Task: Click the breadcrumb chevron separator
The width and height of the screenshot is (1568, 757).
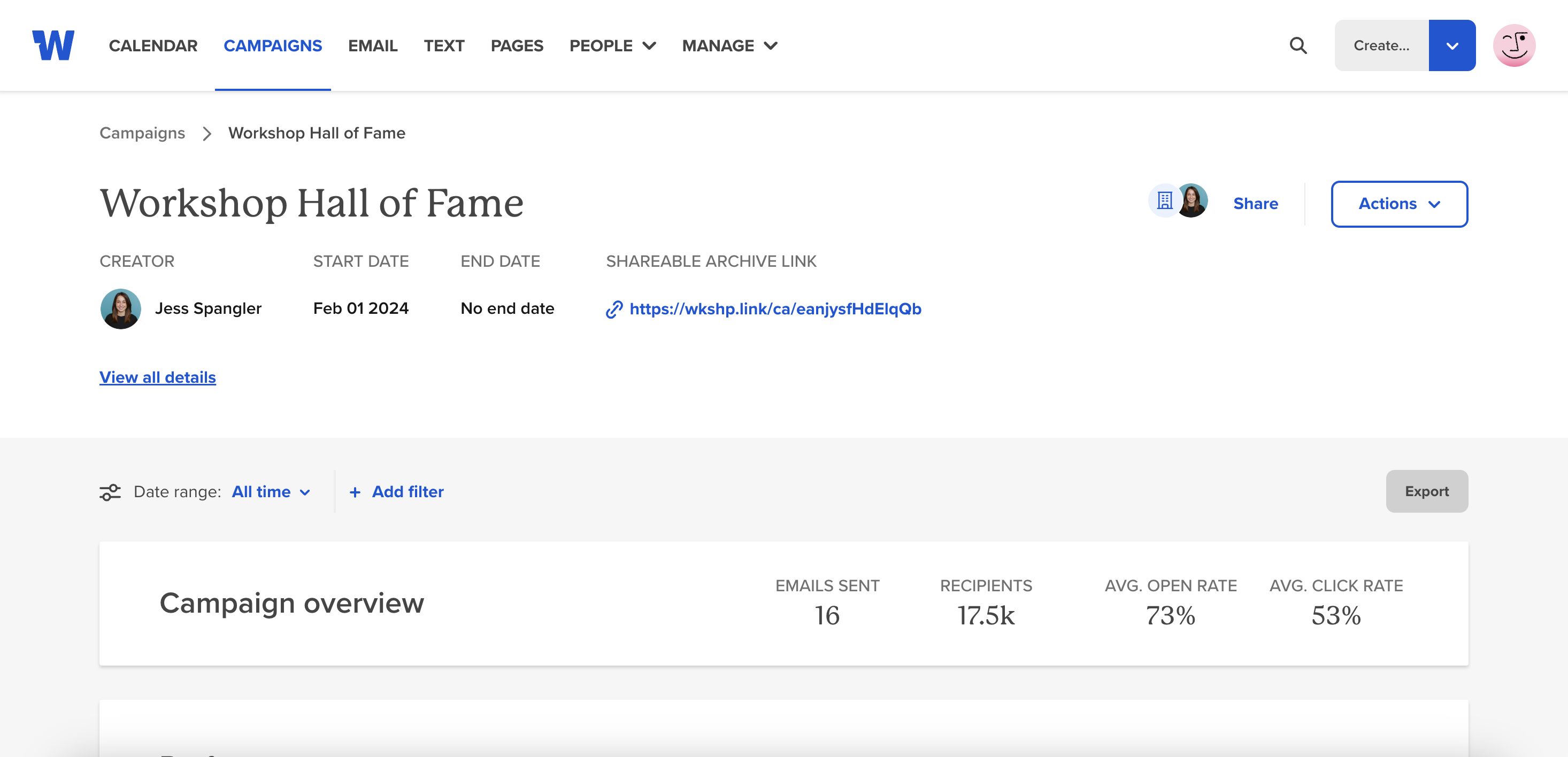Action: 207,133
